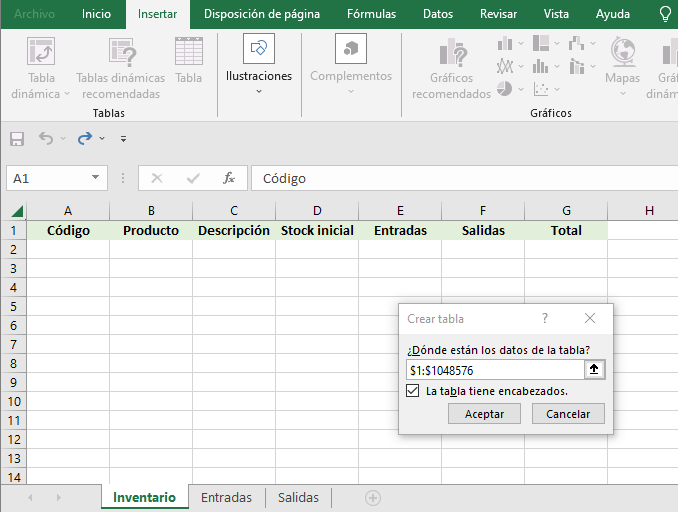Insert a hierarchy treemap chart
The width and height of the screenshot is (678, 512).
(x=540, y=43)
